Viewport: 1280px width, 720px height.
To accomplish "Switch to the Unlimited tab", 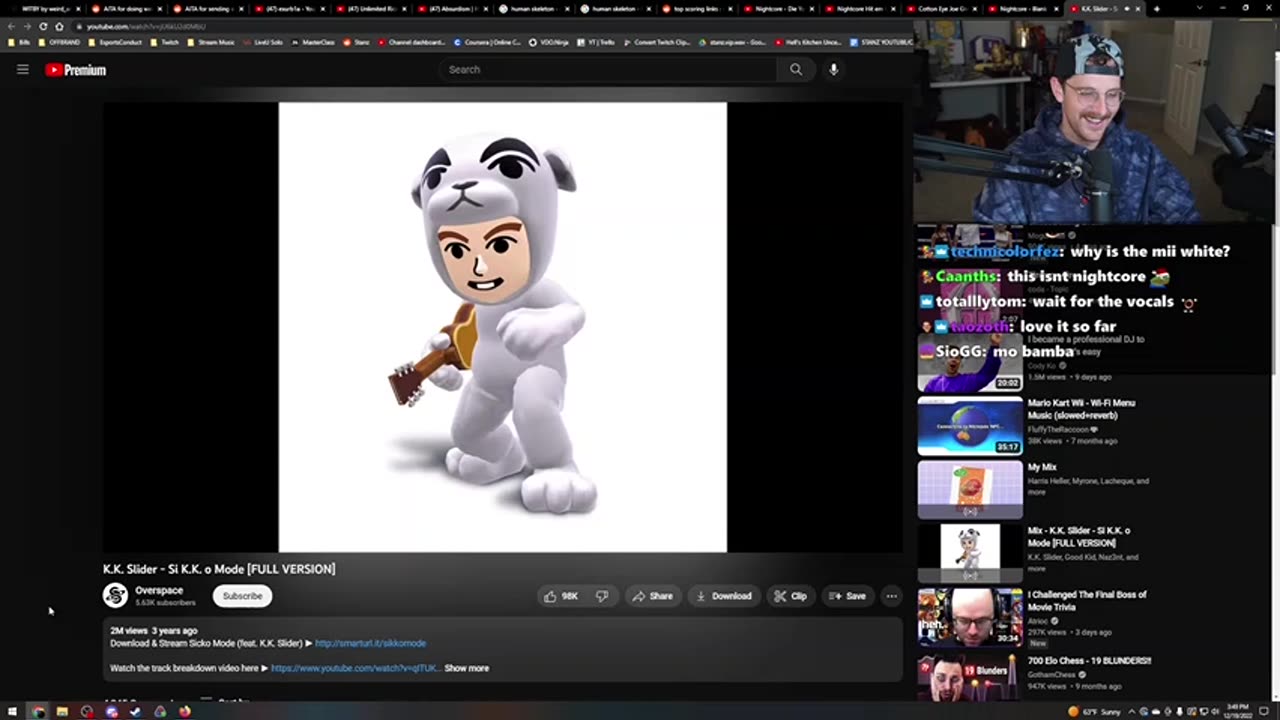I will point(371,9).
